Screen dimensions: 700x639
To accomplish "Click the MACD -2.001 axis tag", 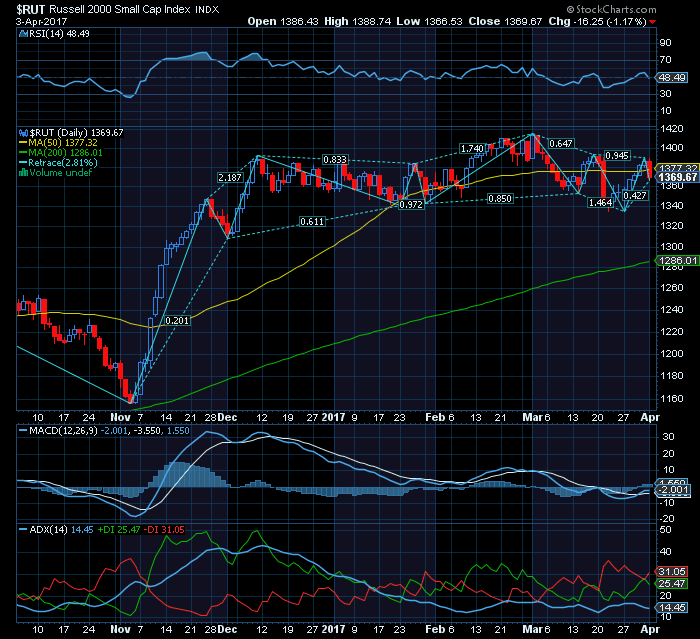I will tap(673, 490).
